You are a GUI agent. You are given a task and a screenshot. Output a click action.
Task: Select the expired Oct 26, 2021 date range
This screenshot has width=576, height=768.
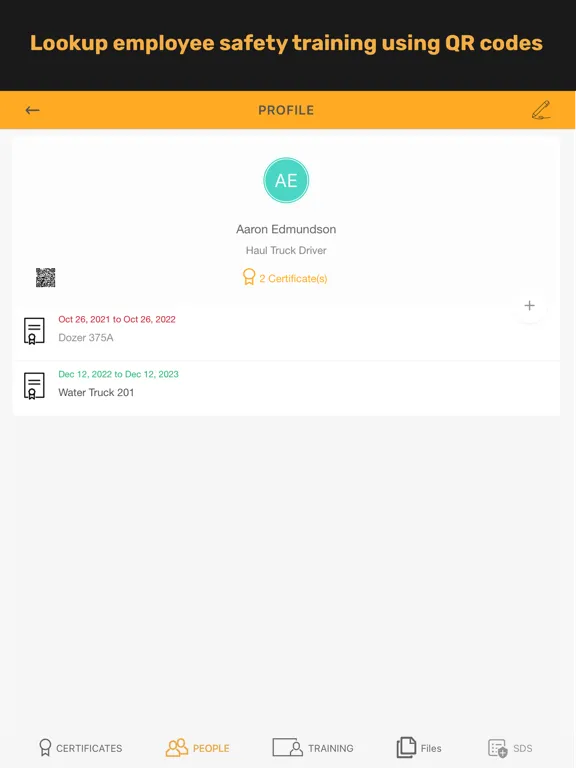pos(117,319)
